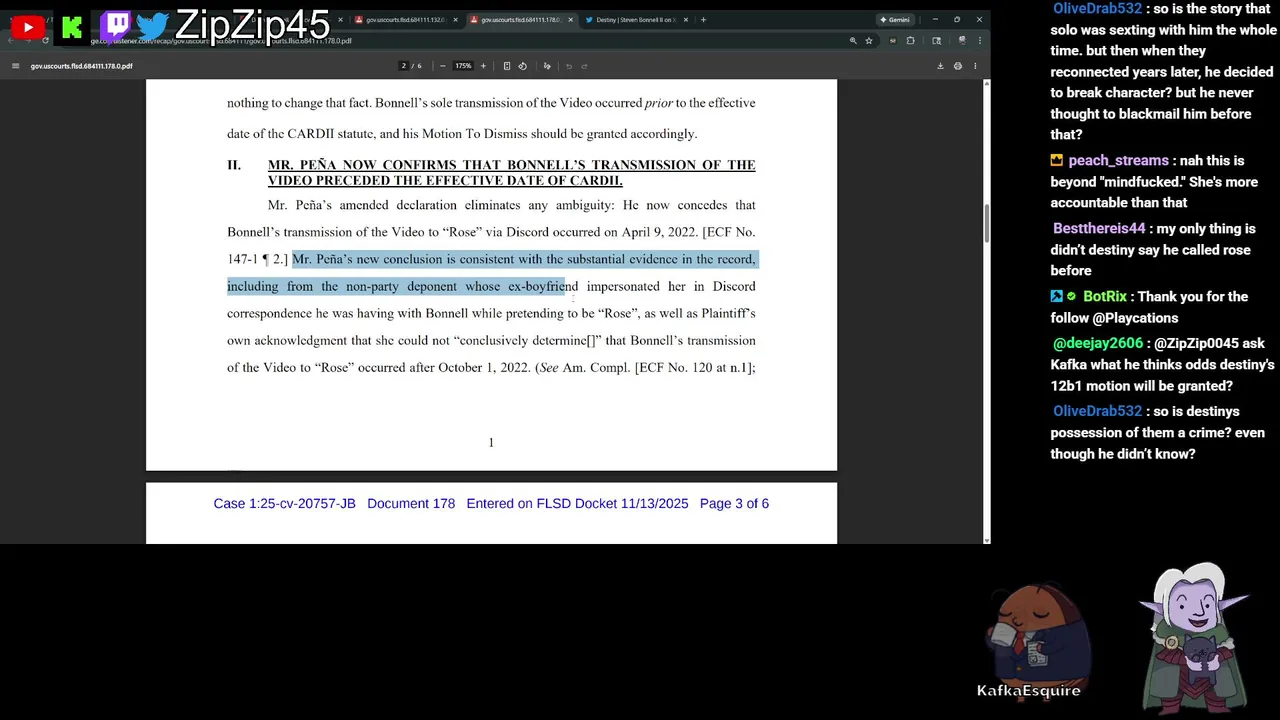Click the Twitch logo overlay
1280x720 pixels.
tap(116, 26)
